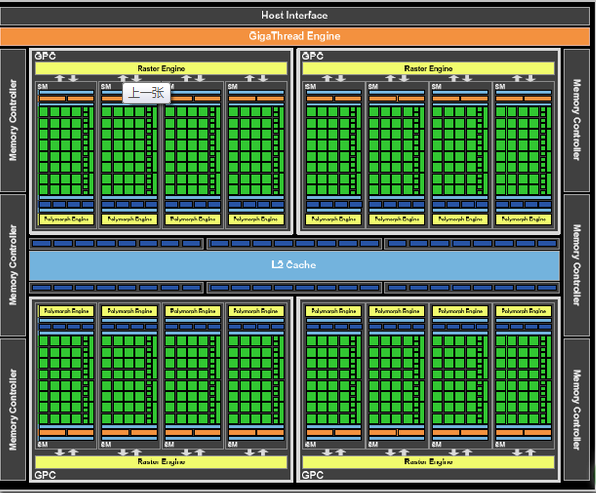Click the leftmost SM label in upper-left GPC

click(43, 87)
